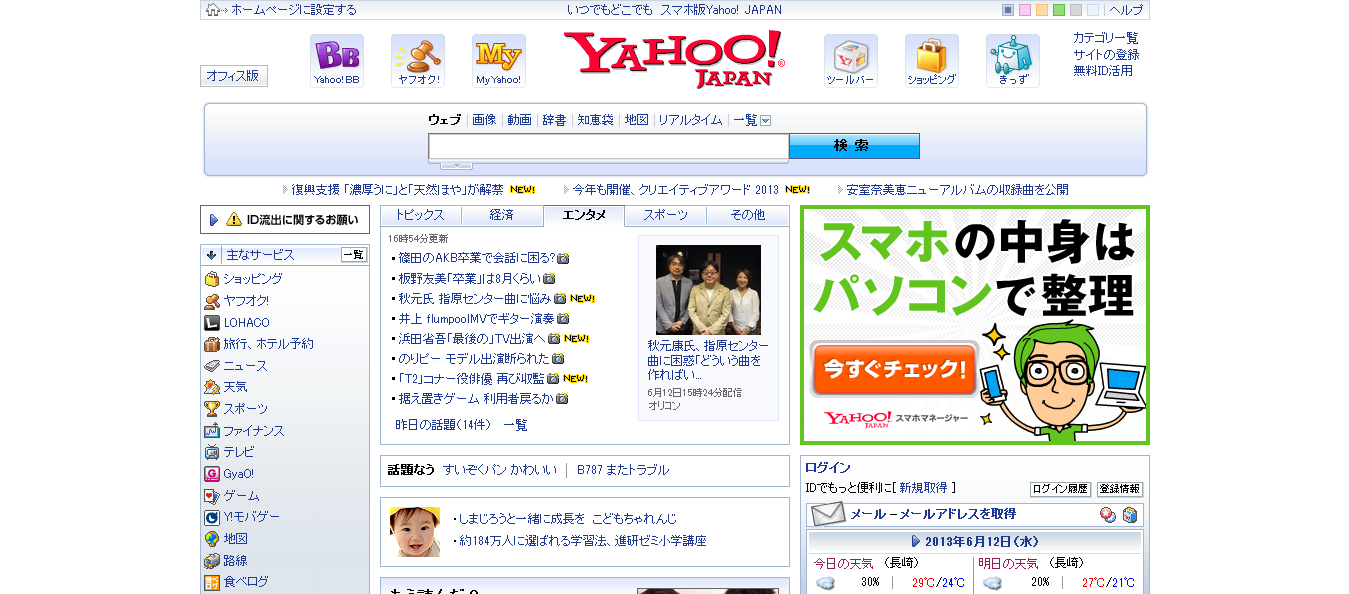Open the baby photo thumbnail

pos(415,532)
